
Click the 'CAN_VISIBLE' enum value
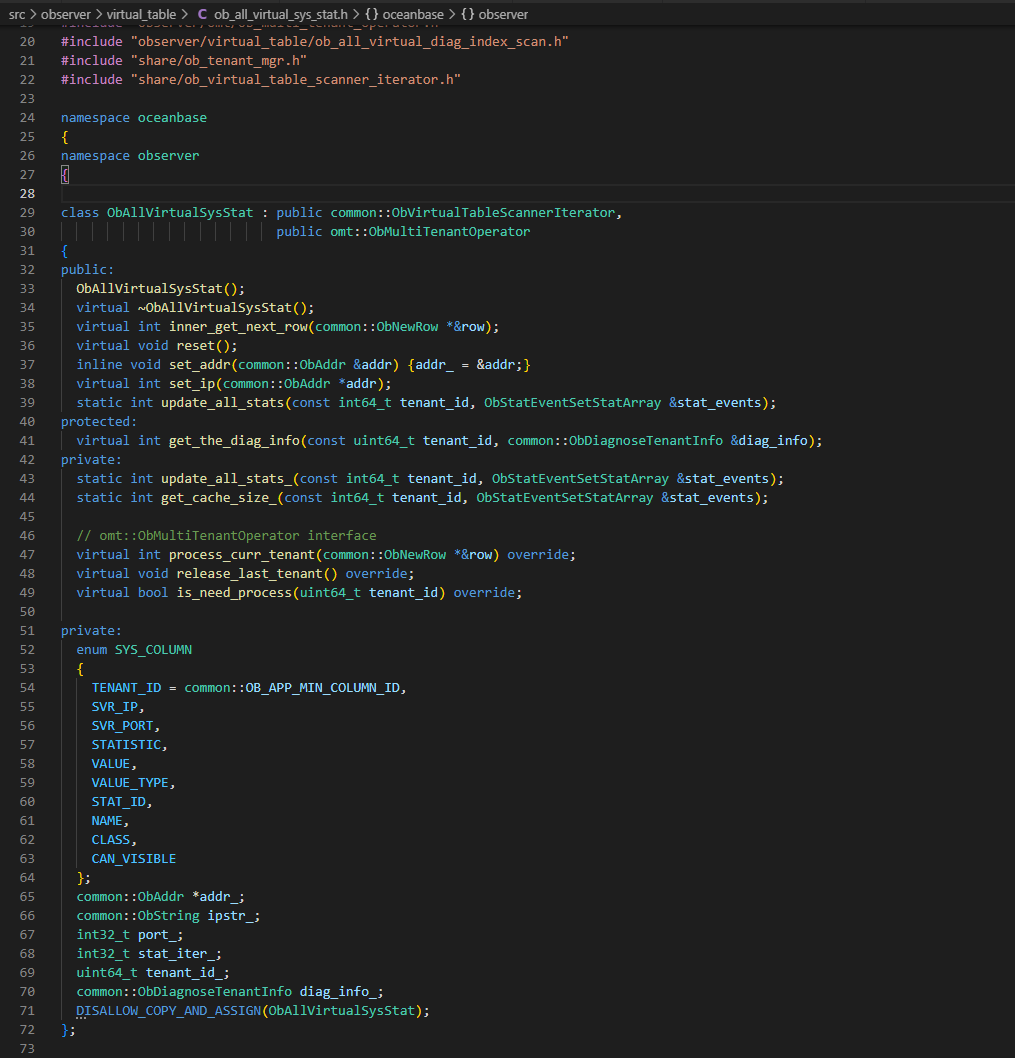134,859
